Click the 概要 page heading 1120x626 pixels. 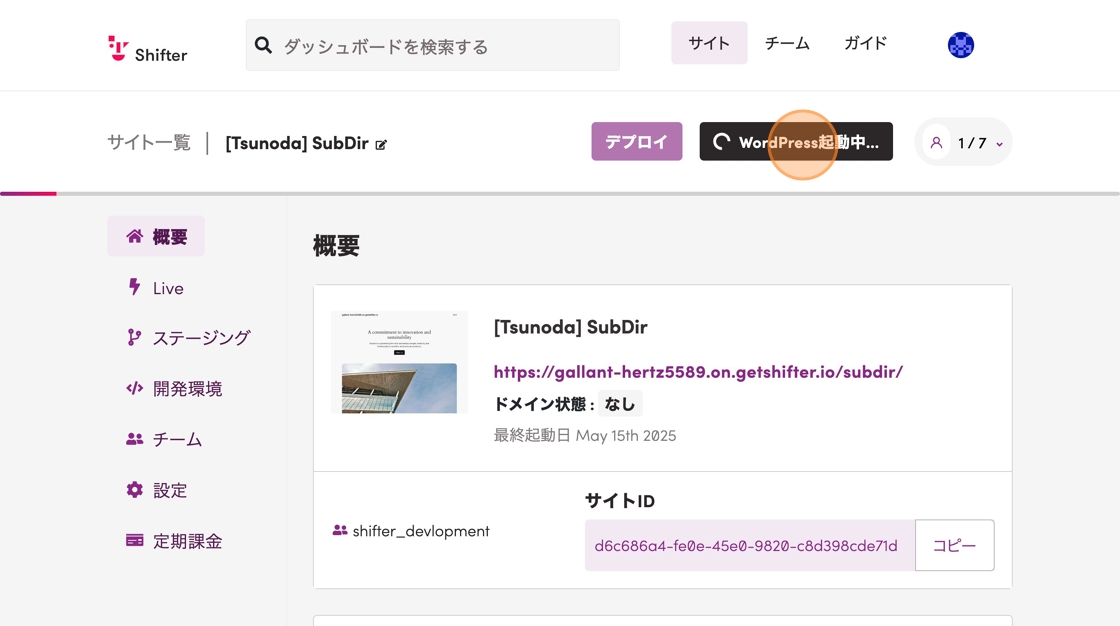[x=336, y=246]
